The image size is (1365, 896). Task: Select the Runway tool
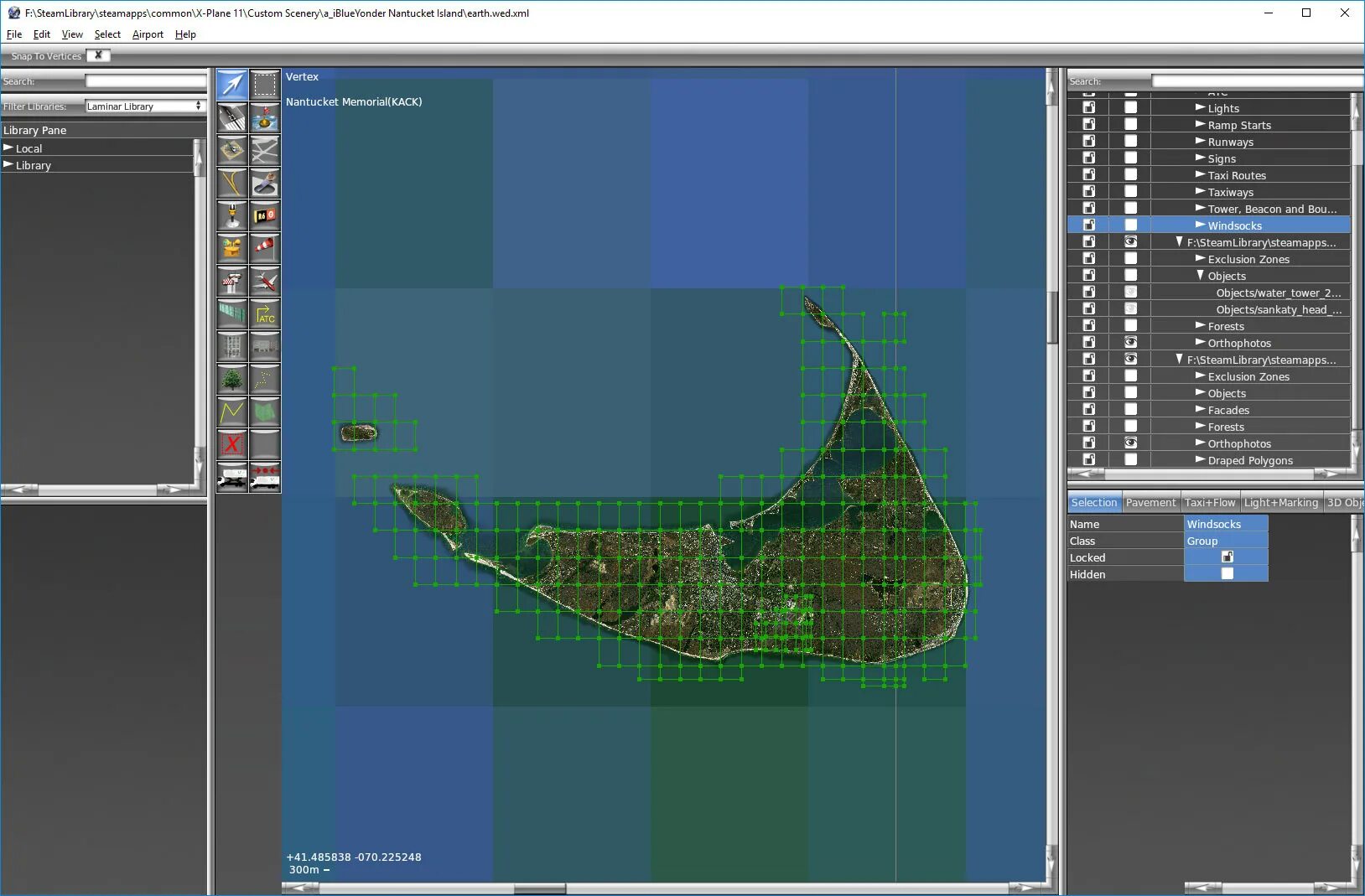pyautogui.click(x=232, y=117)
